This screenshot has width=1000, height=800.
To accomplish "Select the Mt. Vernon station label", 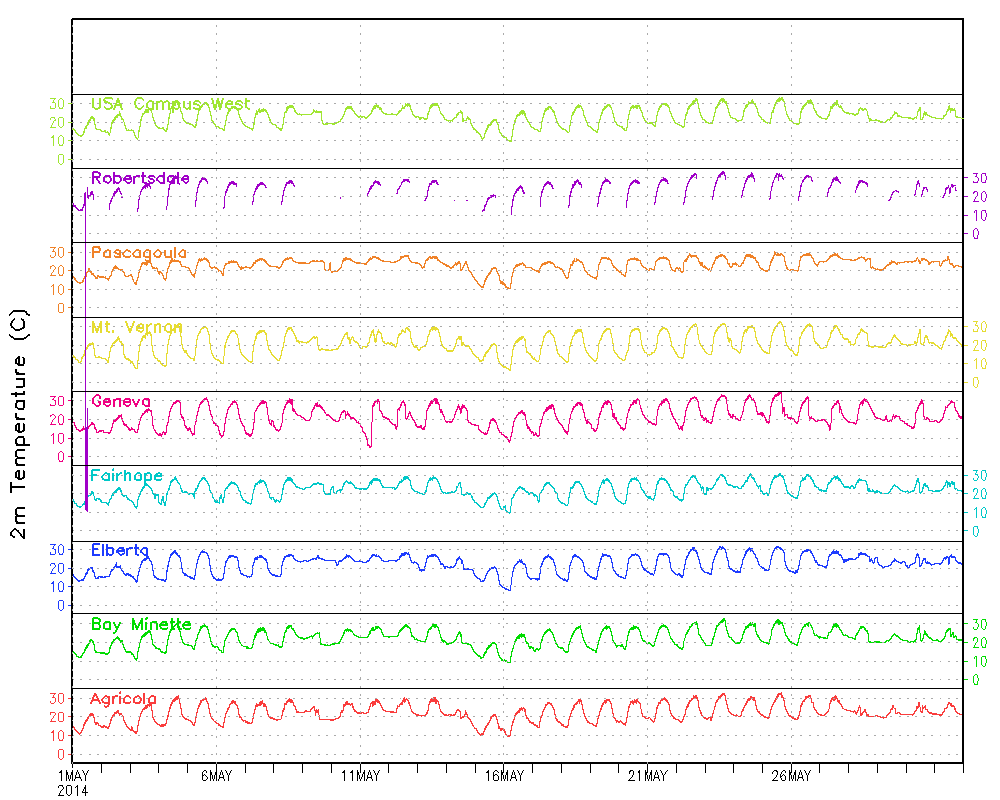I will [x=136, y=327].
